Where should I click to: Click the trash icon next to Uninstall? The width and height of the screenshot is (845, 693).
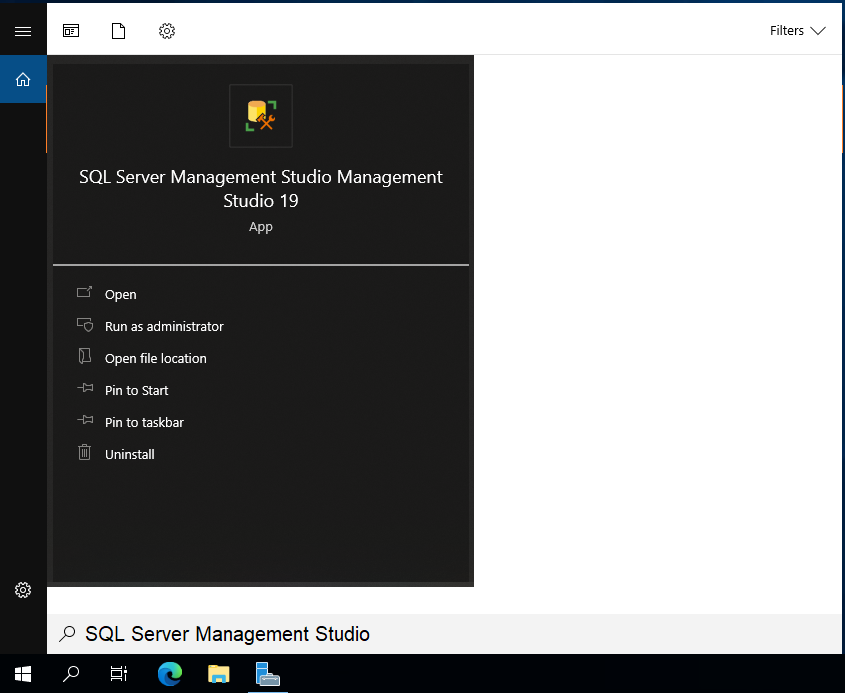click(x=85, y=452)
